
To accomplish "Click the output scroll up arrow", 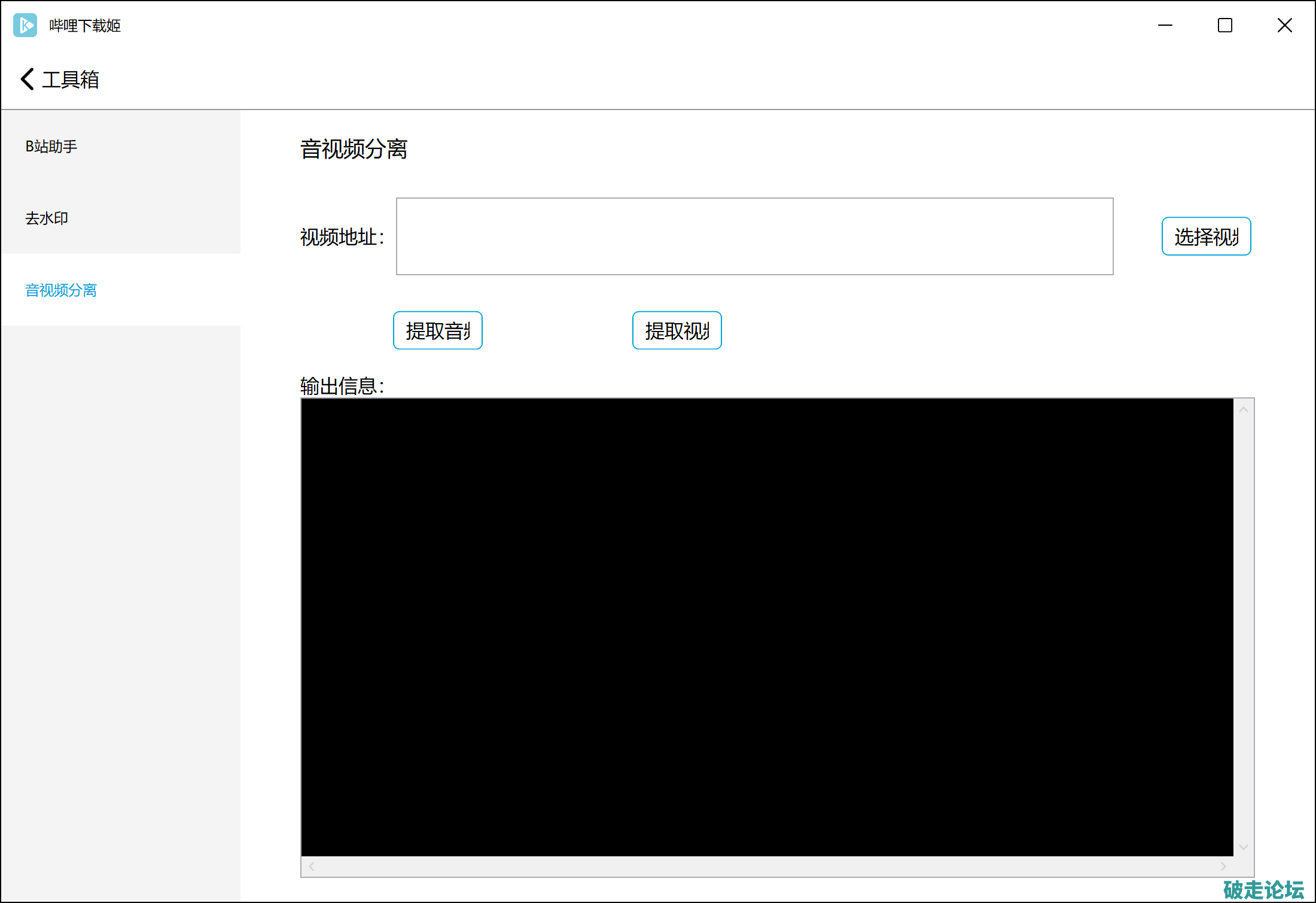I will click(x=1244, y=410).
